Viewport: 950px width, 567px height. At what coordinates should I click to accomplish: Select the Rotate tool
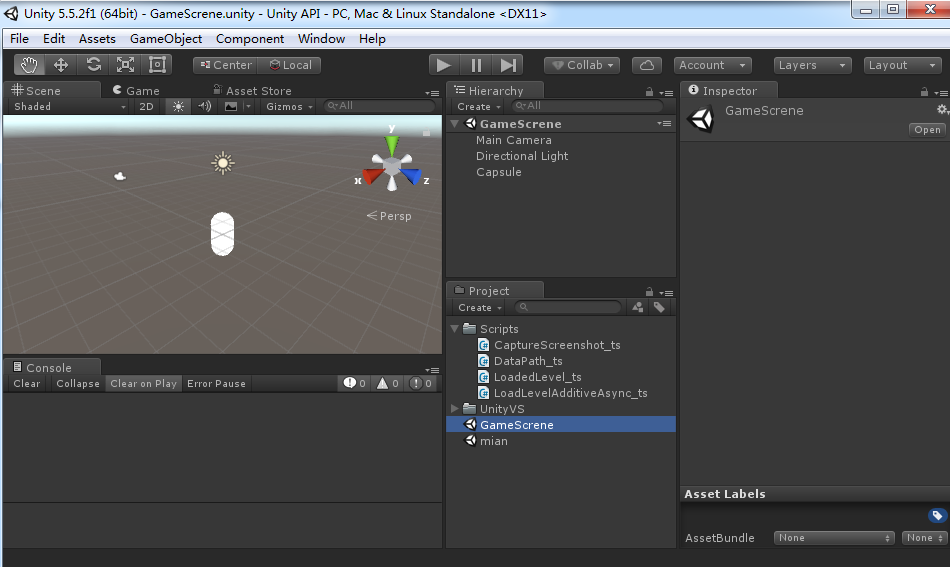[93, 65]
